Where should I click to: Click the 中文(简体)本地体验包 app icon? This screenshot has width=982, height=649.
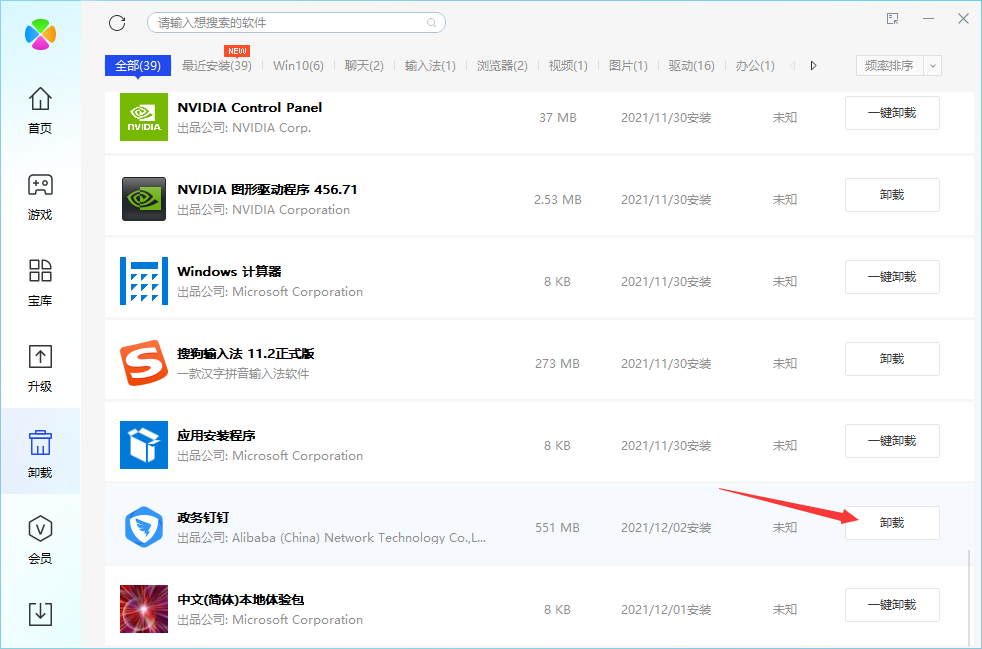pyautogui.click(x=144, y=610)
